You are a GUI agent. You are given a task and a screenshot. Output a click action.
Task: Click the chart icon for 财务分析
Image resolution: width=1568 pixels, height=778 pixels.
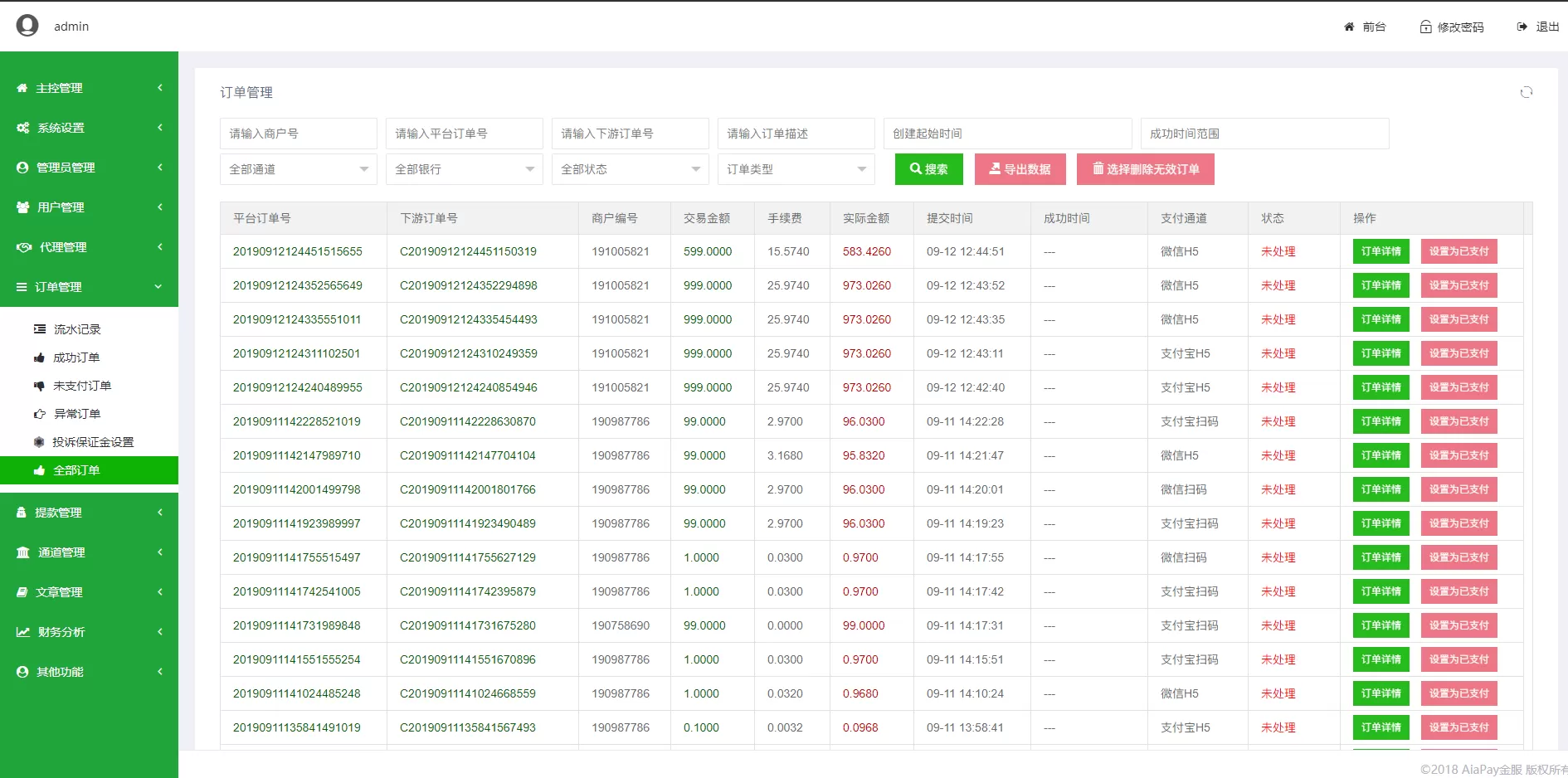click(23, 632)
